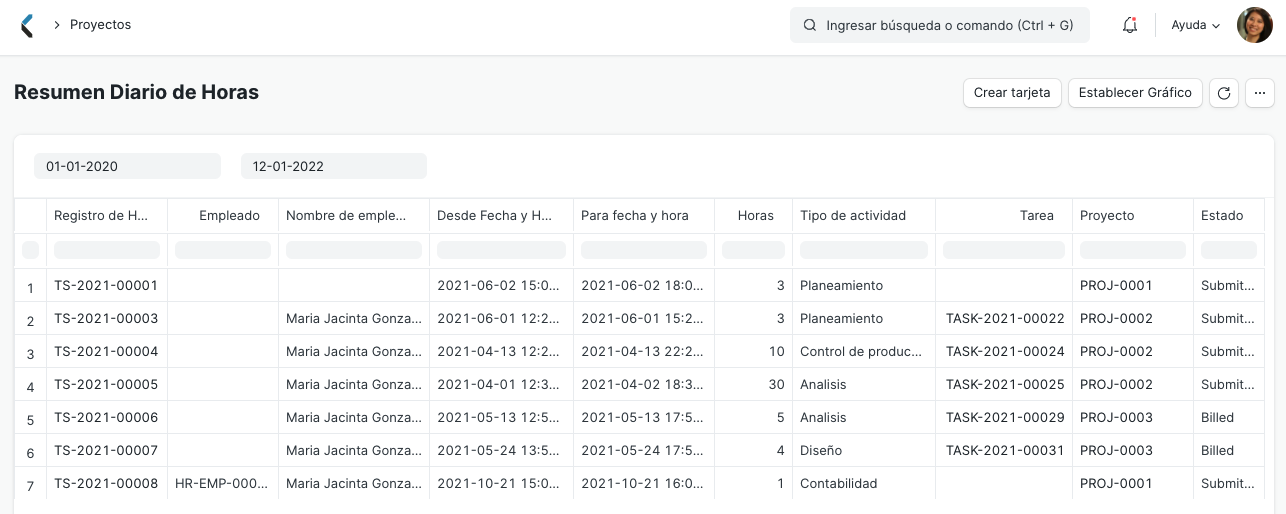
Task: Click 2021-04-01 12:3... start date cell
Action: pyautogui.click(x=502, y=384)
